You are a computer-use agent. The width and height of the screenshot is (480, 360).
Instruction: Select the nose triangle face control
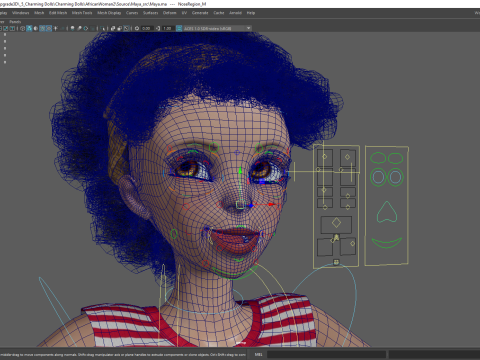point(387,212)
